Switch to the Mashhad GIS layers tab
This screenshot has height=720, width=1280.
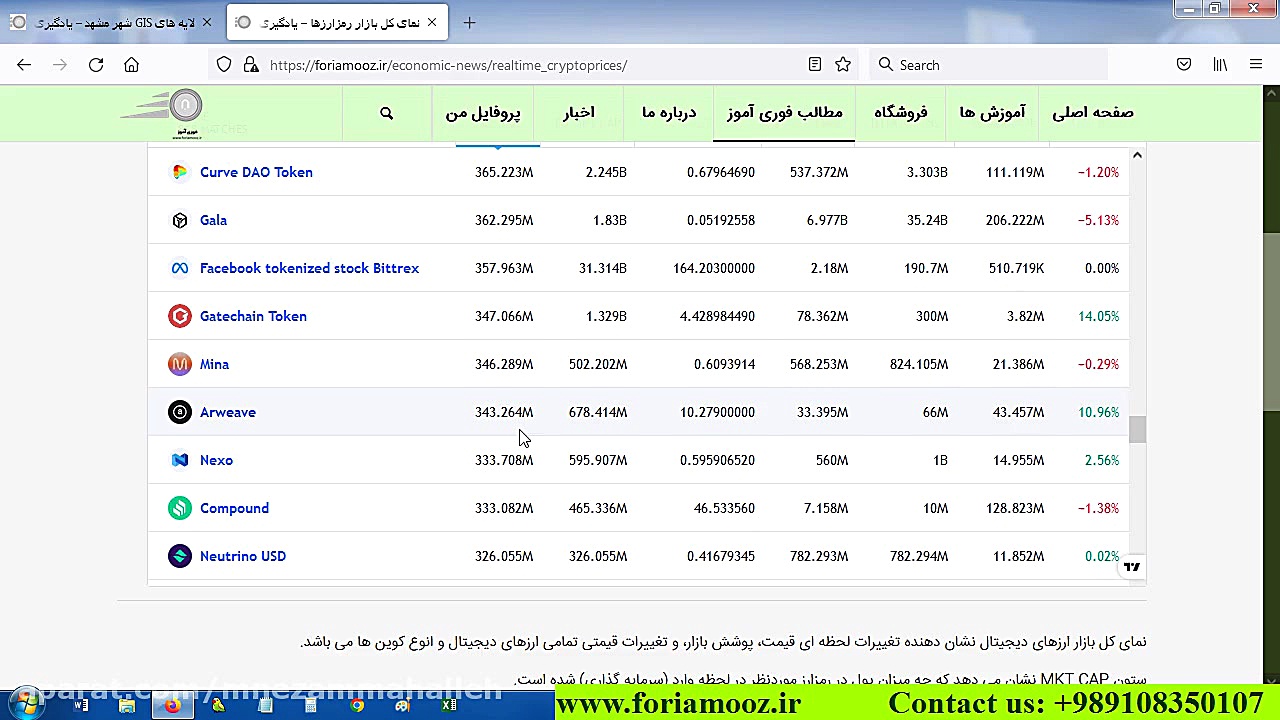point(115,22)
